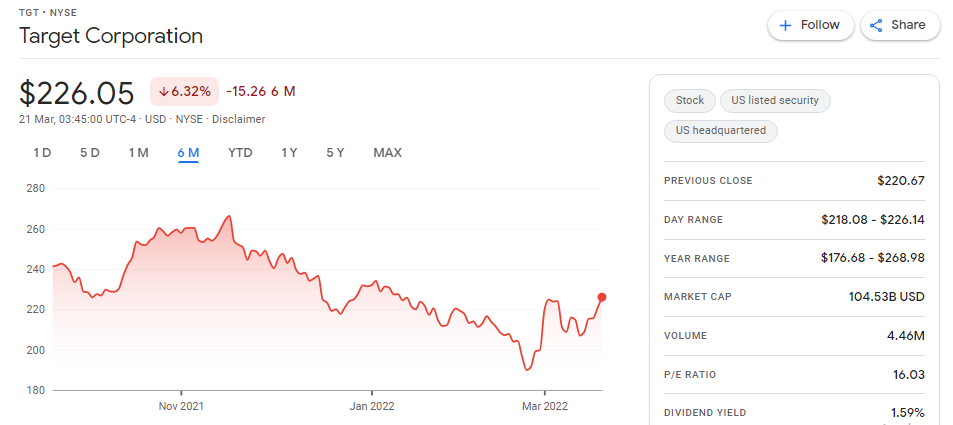Screen dimensions: 953x425
Task: Click the 180 y-axis label
Action: 36,390
